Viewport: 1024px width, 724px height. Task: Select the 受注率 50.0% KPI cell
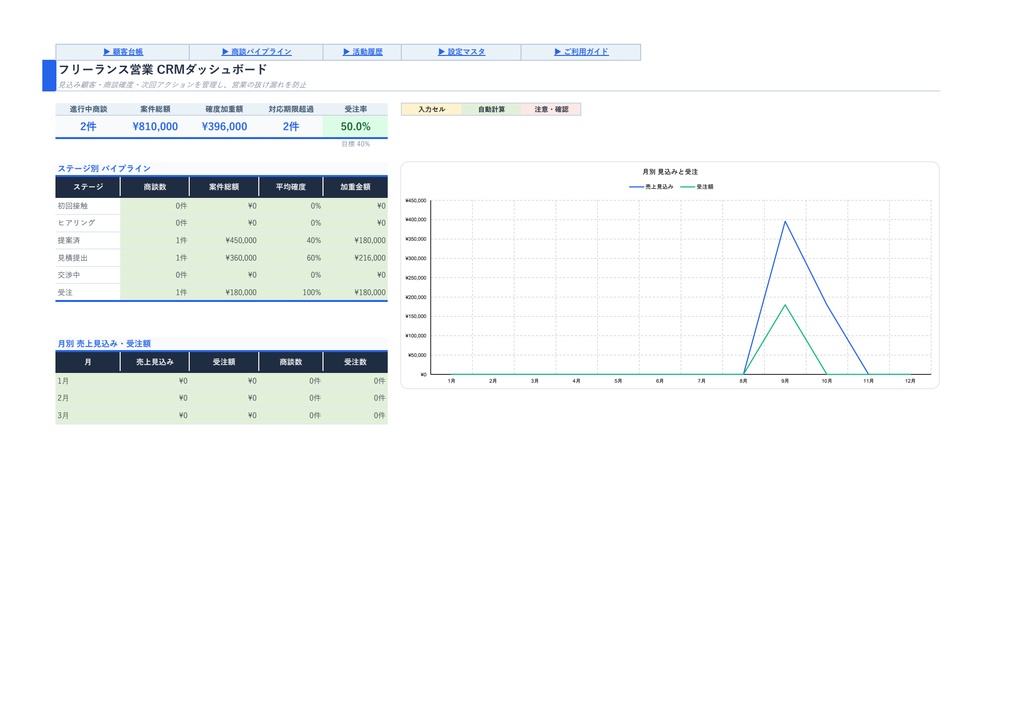coord(355,127)
